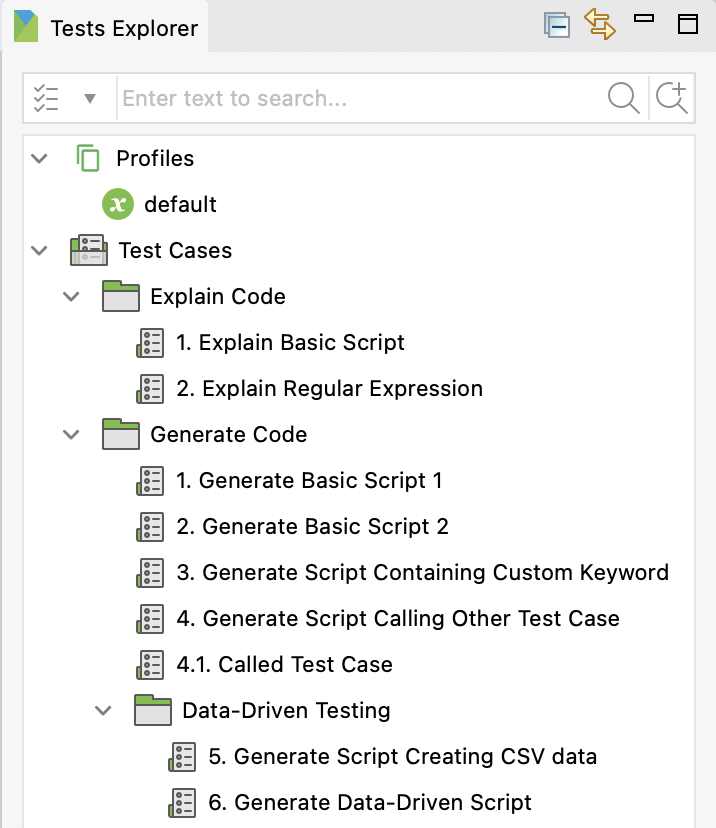Open 2. Explain Regular Expression test case
This screenshot has height=828, width=716.
(329, 388)
